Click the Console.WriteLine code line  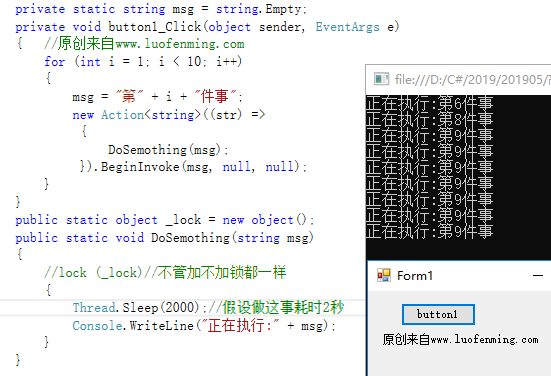pyautogui.click(x=204, y=326)
